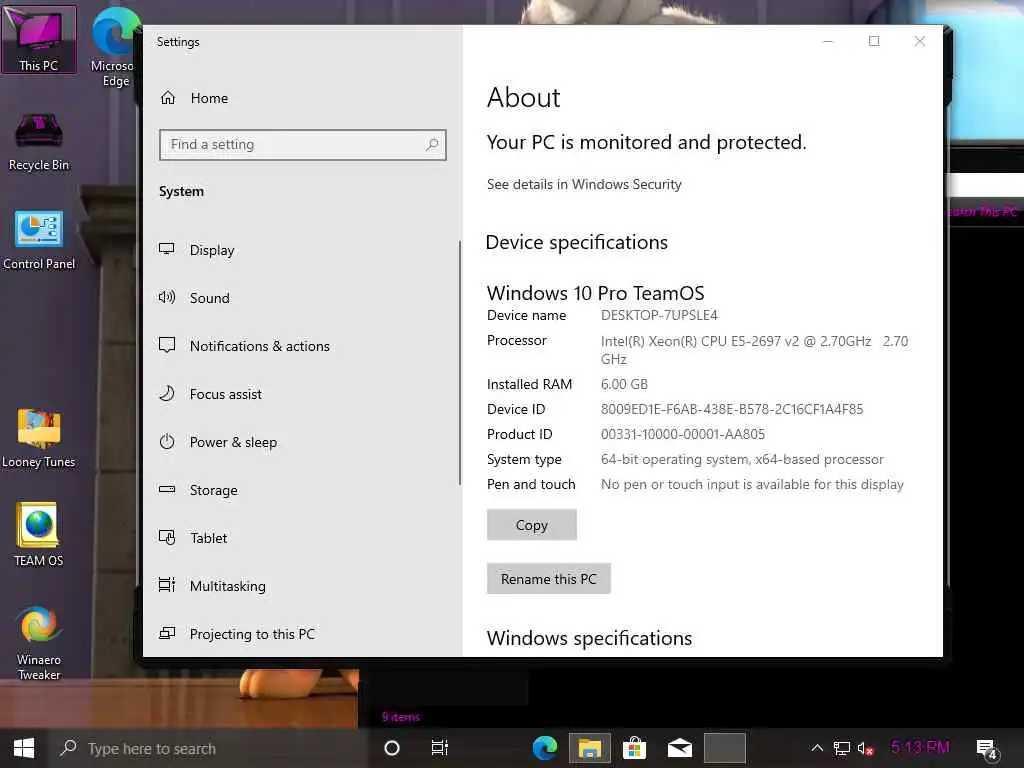Click the muted volume tray icon
Screen dimensions: 1024x768
tap(865, 748)
